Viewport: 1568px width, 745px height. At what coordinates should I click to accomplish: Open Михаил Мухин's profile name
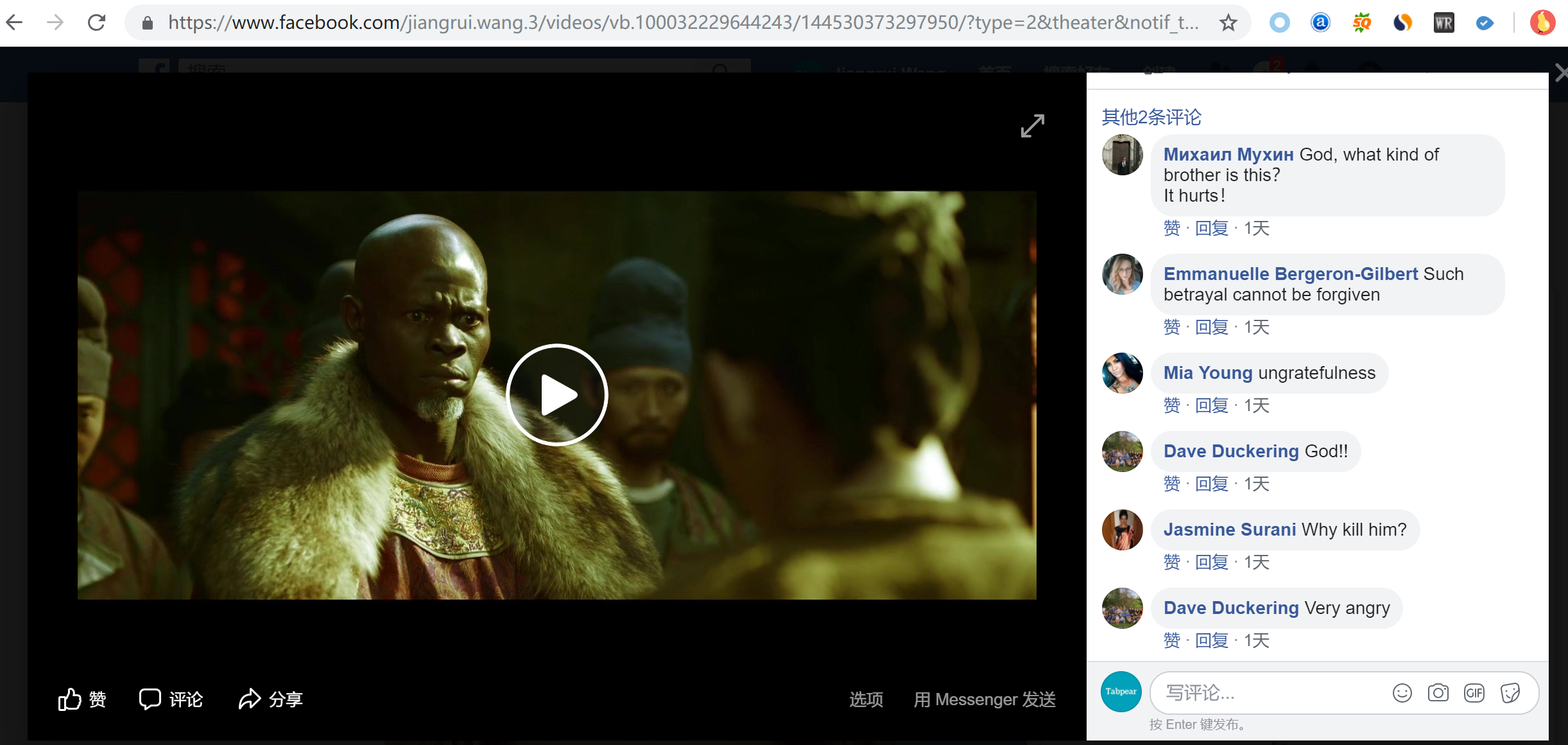(x=1228, y=154)
